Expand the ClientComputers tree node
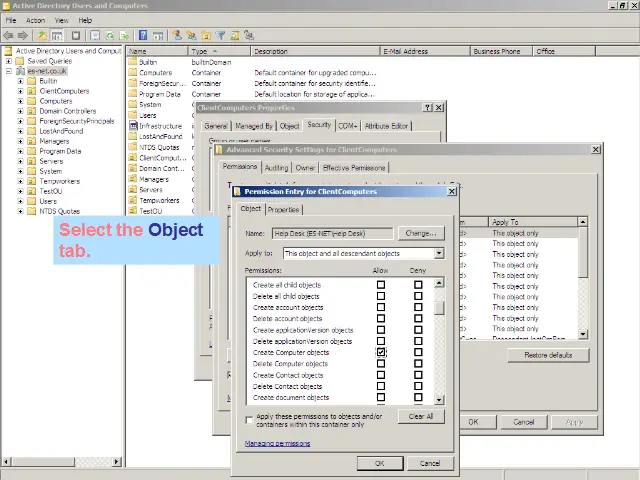 coord(20,91)
